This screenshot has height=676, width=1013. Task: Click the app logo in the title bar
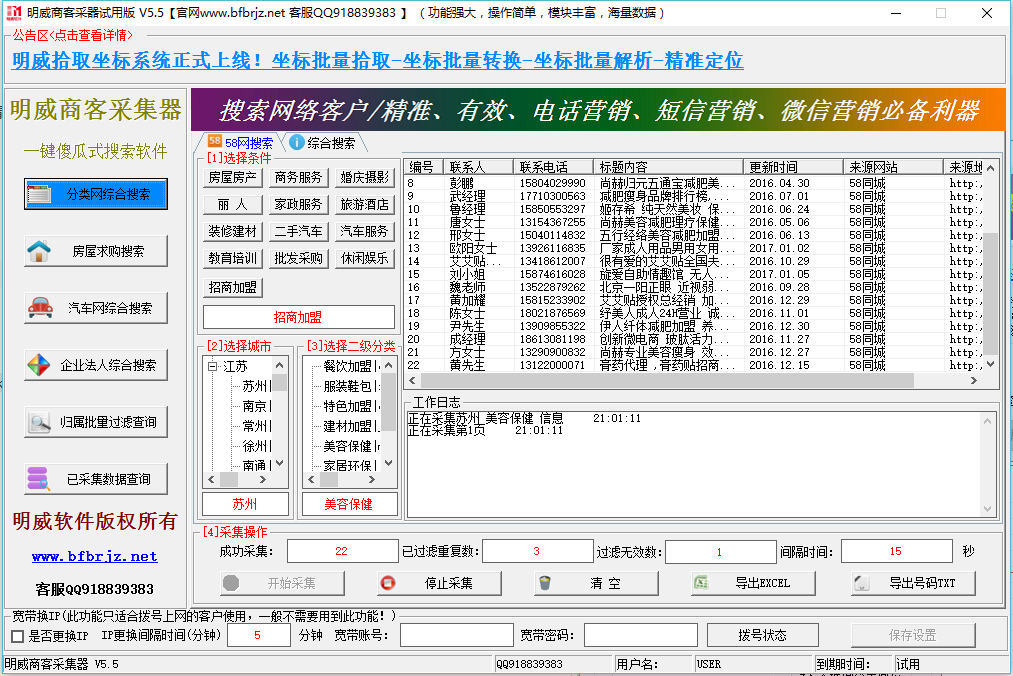coord(14,12)
